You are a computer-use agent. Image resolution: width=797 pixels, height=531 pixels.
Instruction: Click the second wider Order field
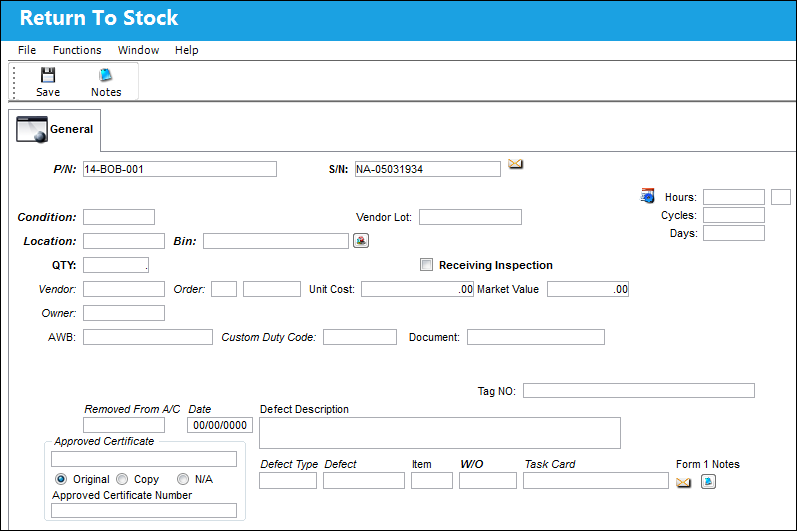coord(272,289)
